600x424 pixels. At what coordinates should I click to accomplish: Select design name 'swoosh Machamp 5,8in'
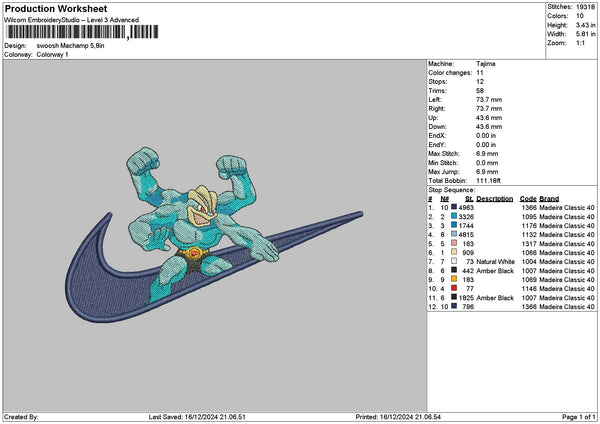pyautogui.click(x=70, y=46)
